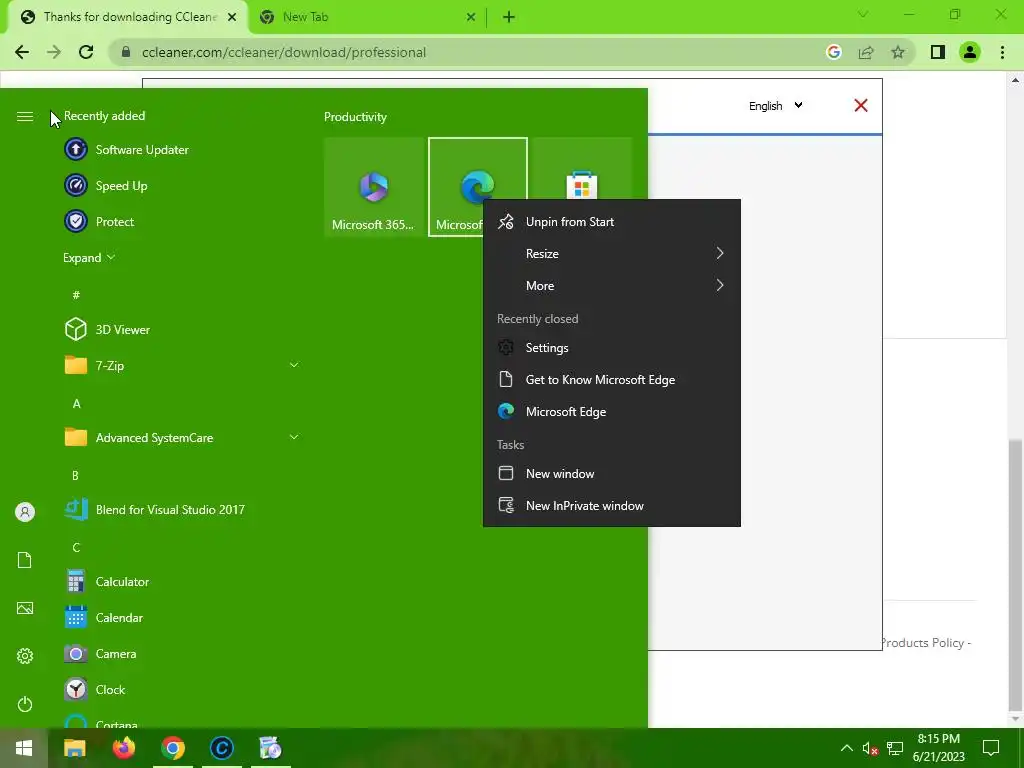1024x768 pixels.
Task: Open More submenu
Action: [611, 285]
